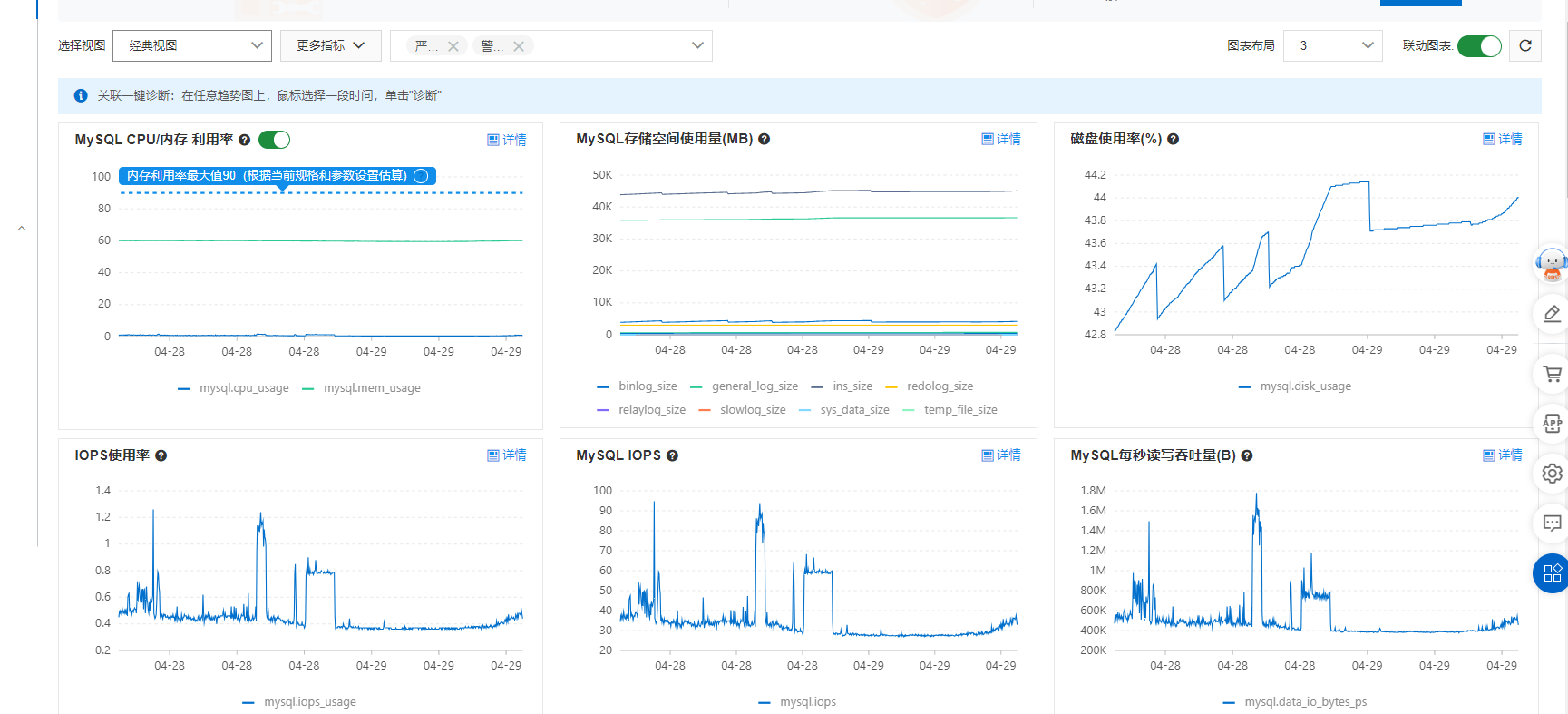Select the 内存利用率最大值90 radio circle
Viewport: 1568px width, 714px height.
tap(421, 176)
